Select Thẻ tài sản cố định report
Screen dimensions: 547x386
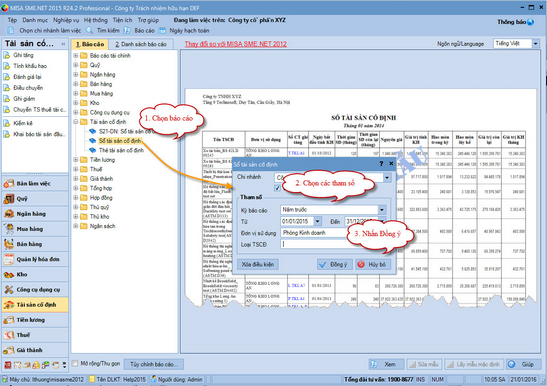point(121,150)
